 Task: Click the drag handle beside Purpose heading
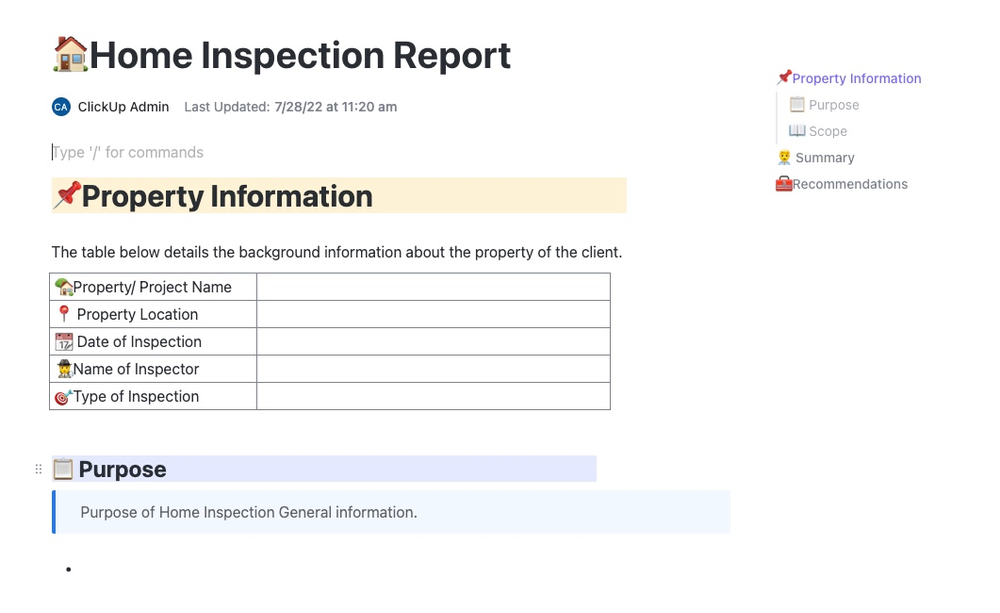(39, 469)
